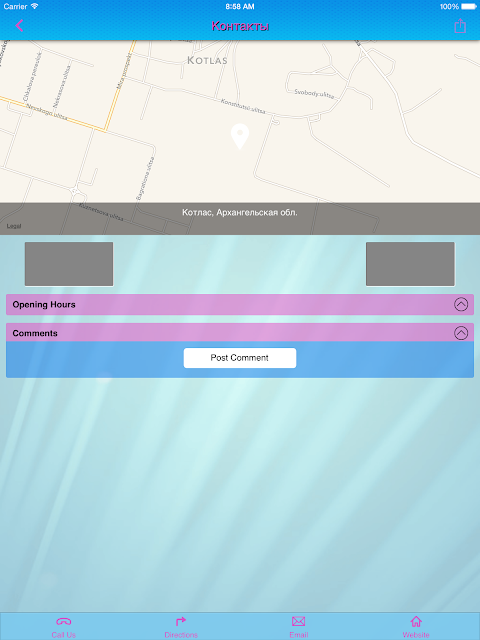Tap the Directions arrow icon

click(181, 621)
